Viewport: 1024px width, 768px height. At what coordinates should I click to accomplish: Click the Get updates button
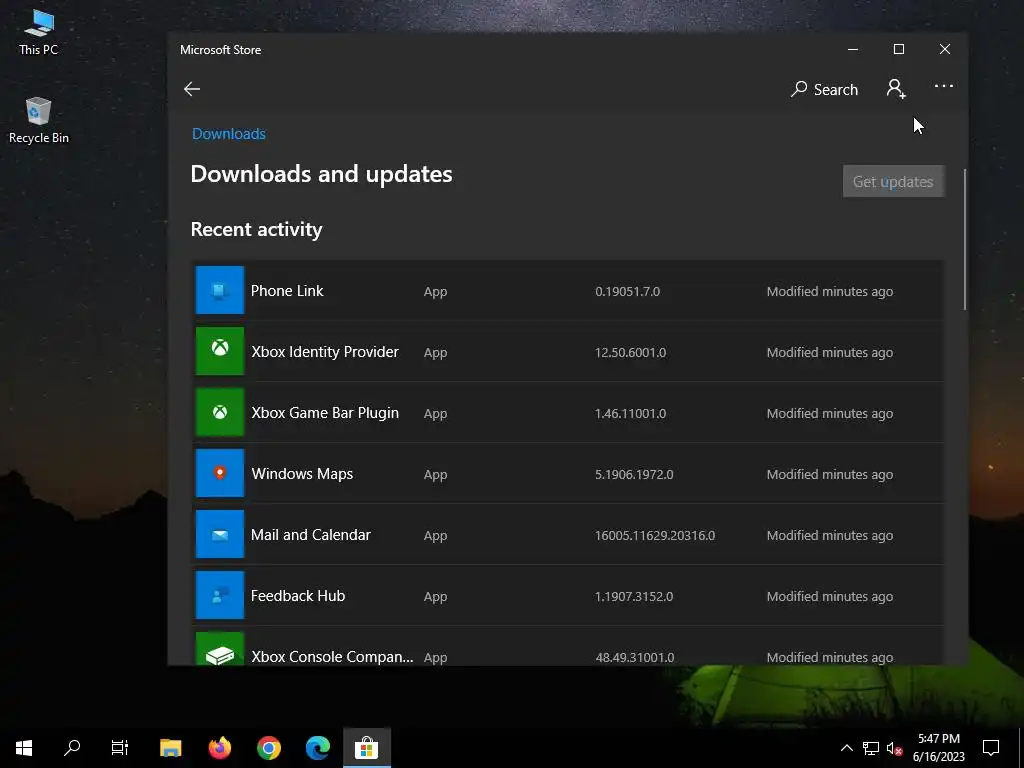coord(893,182)
